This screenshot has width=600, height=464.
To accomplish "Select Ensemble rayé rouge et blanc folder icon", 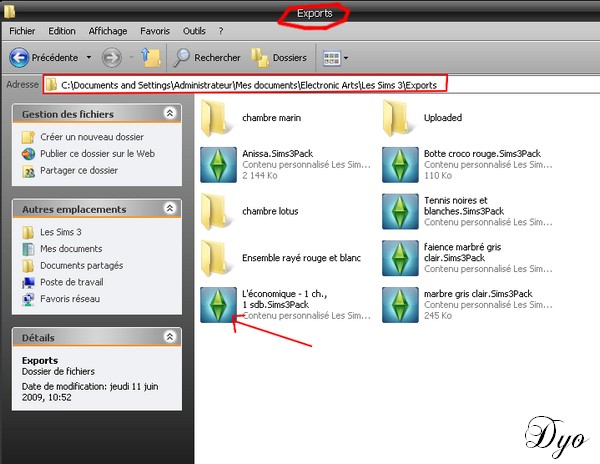I will (x=217, y=258).
